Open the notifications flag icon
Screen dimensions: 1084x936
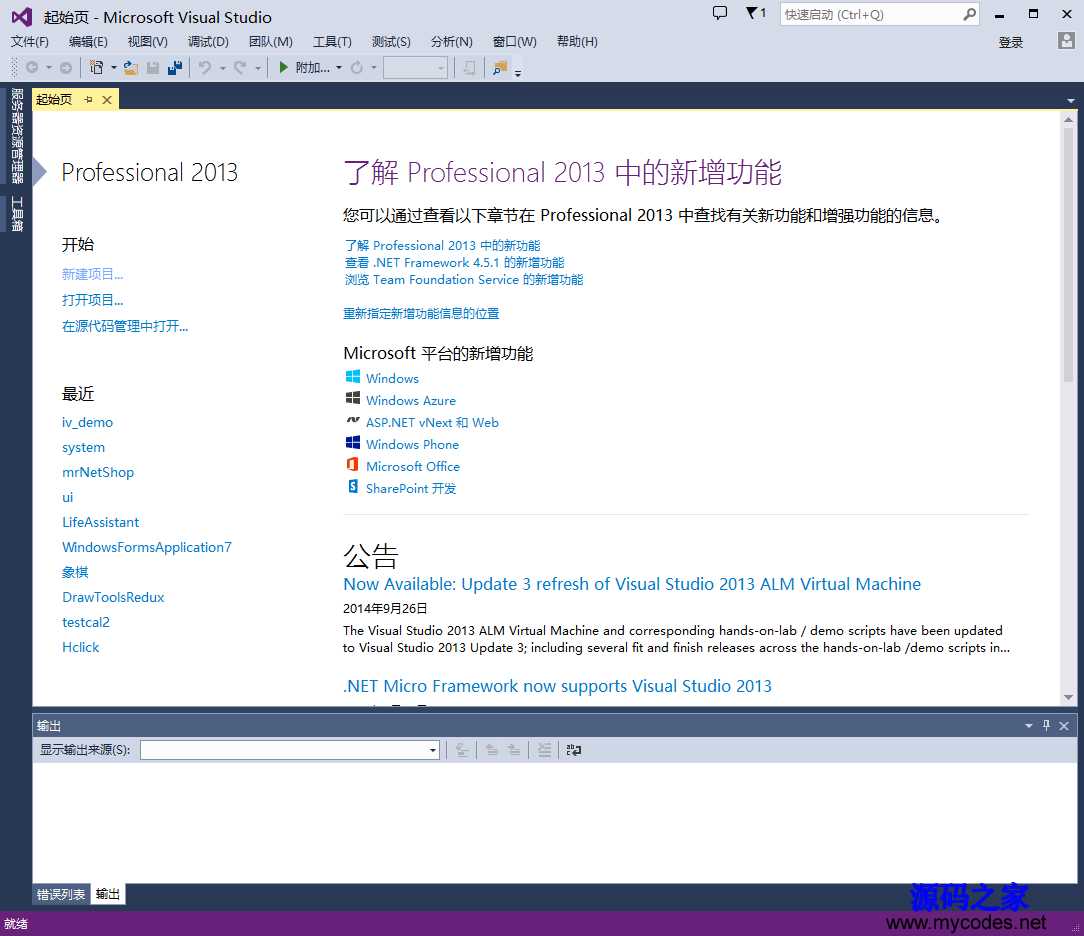point(755,13)
